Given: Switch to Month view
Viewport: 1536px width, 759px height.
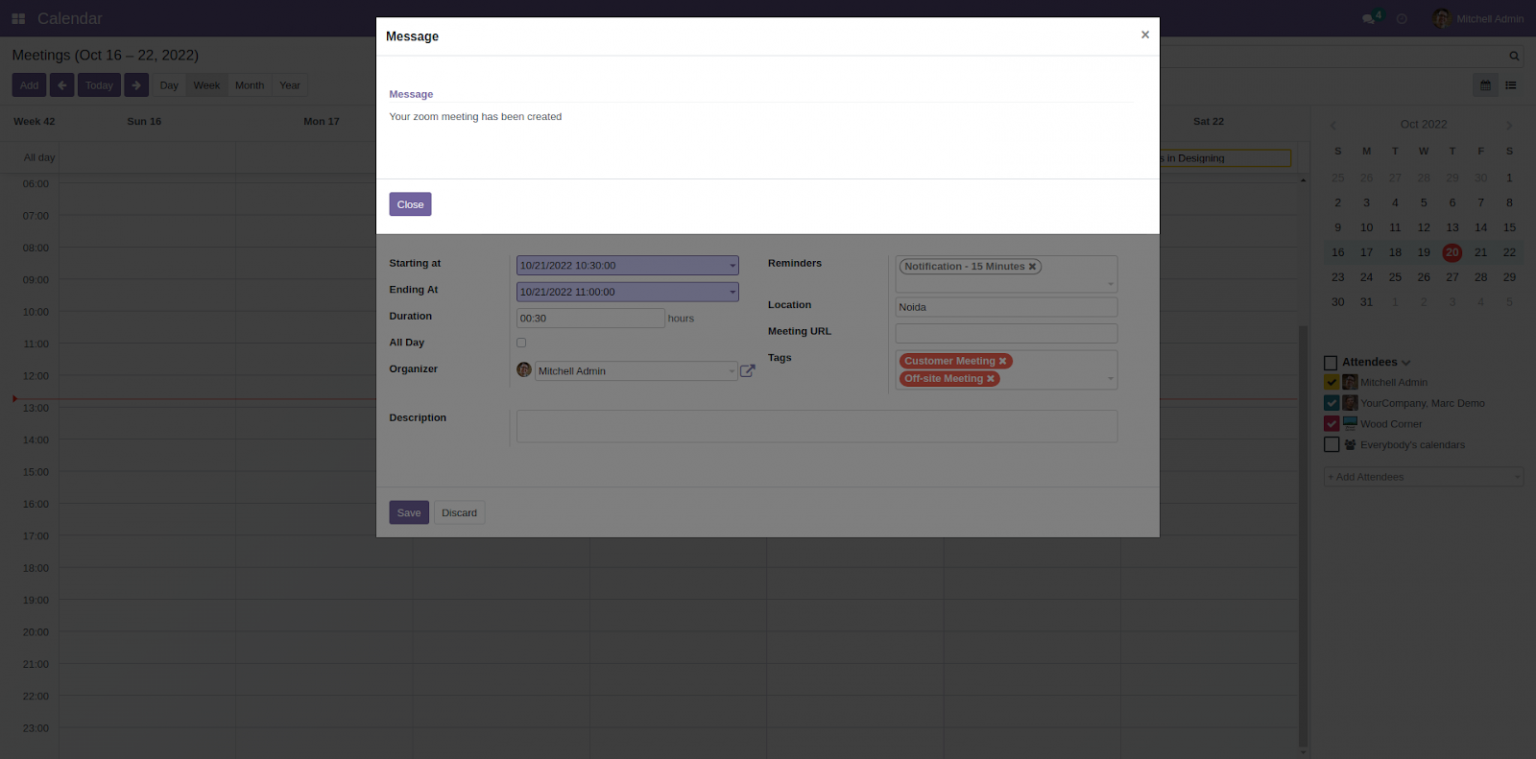Looking at the screenshot, I should click(x=249, y=85).
